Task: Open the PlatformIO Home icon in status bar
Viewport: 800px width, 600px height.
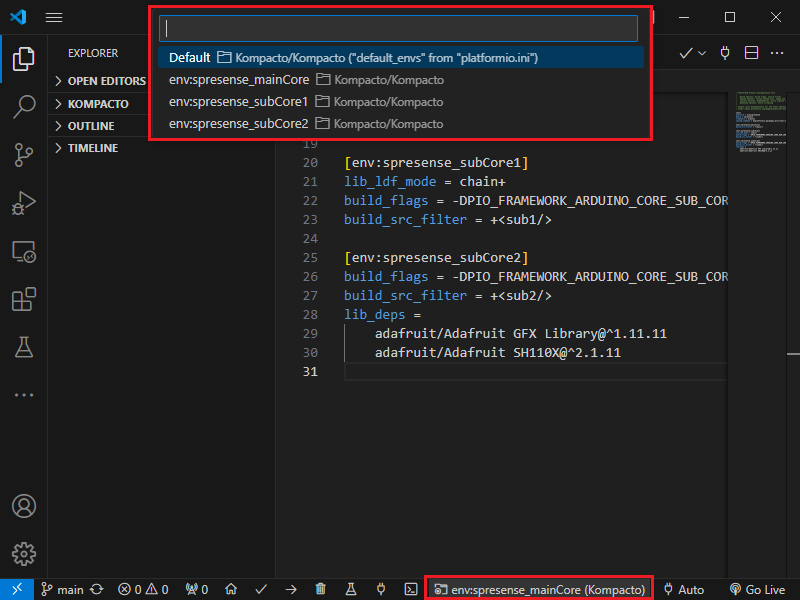Action: (x=231, y=590)
